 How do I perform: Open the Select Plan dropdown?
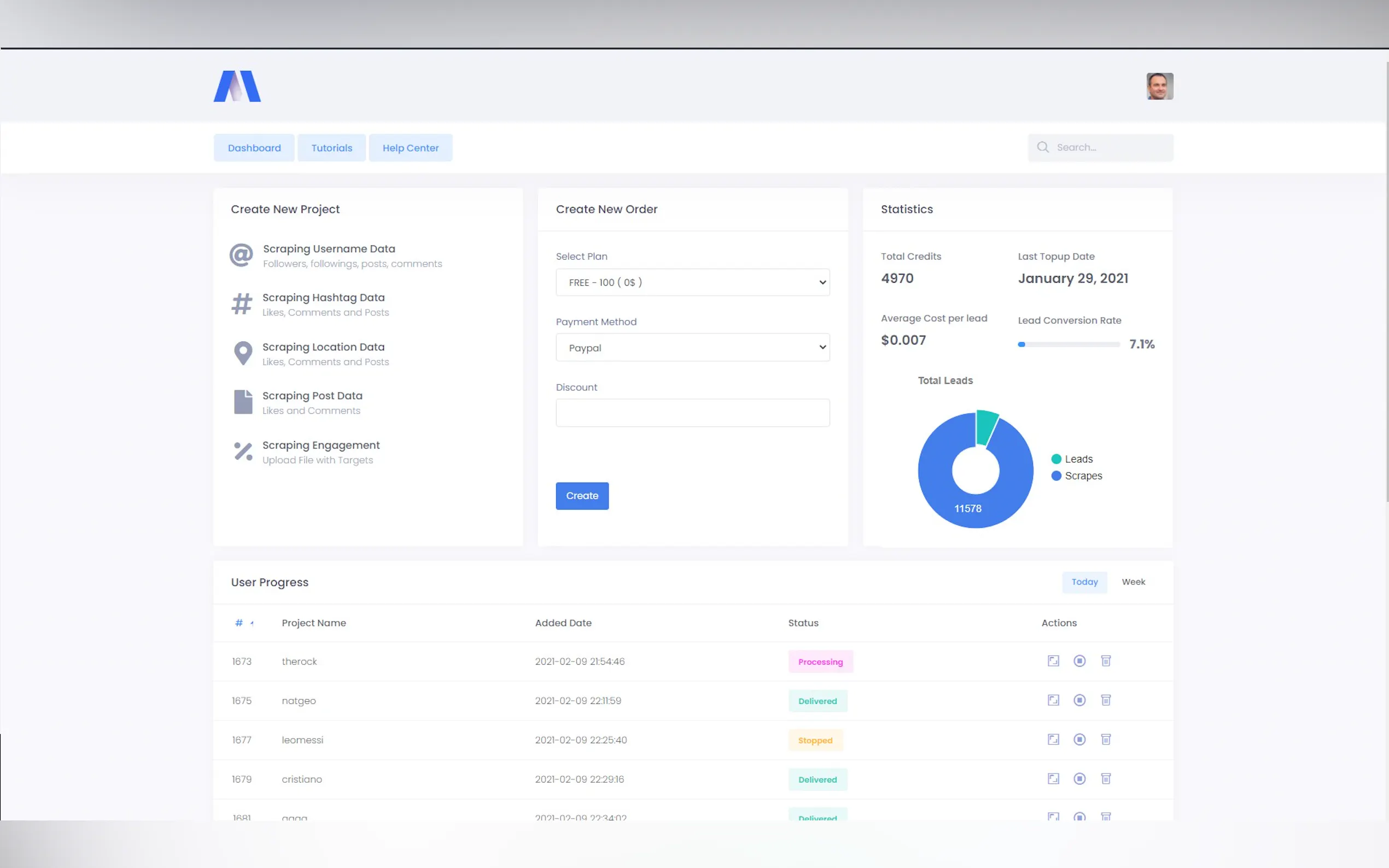point(692,283)
